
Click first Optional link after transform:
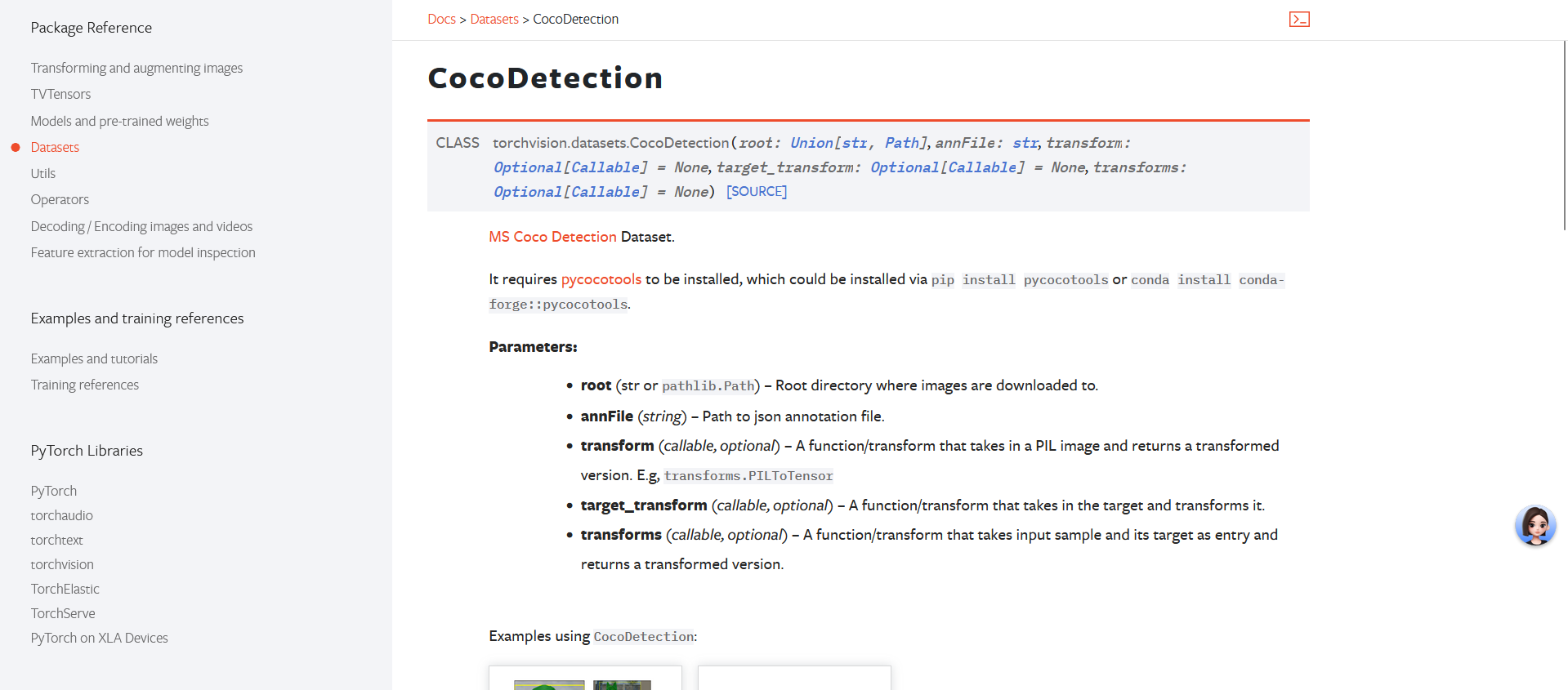click(527, 167)
